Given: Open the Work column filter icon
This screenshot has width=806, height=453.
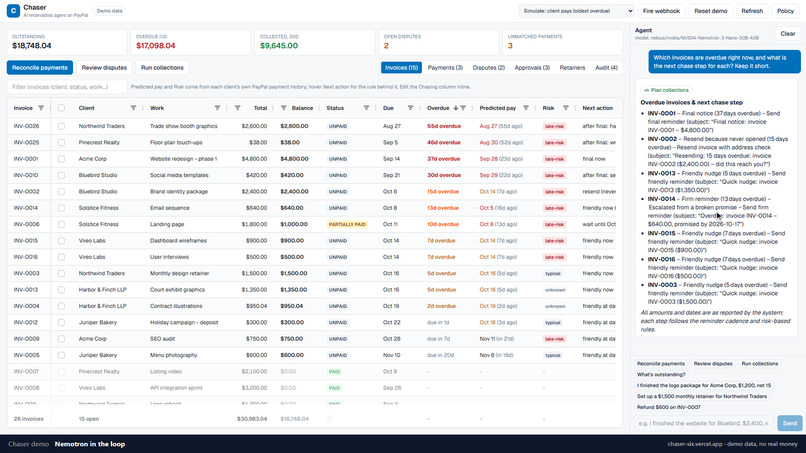Looking at the screenshot, I should click(x=217, y=108).
